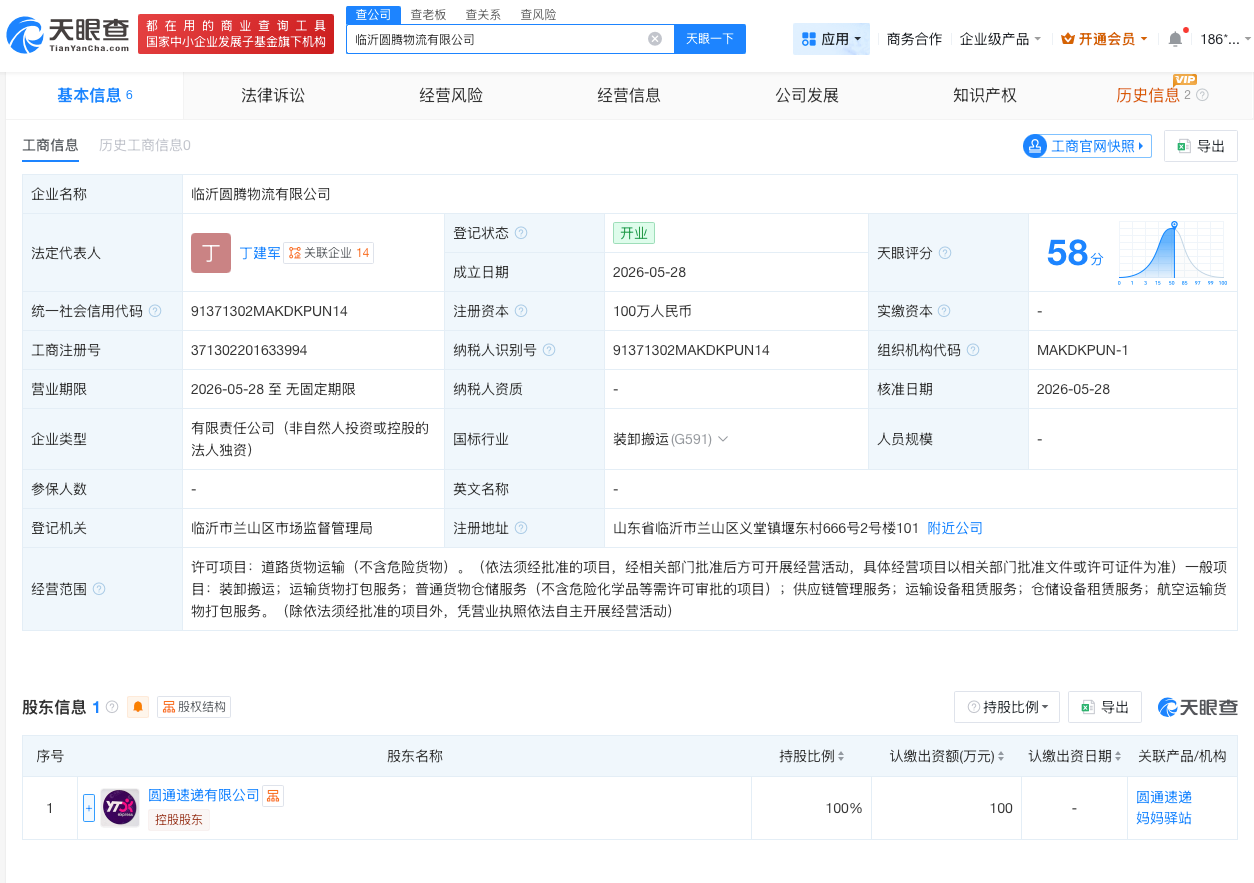Switch to the 公司发展 tab
The height and width of the screenshot is (883, 1254).
(807, 95)
